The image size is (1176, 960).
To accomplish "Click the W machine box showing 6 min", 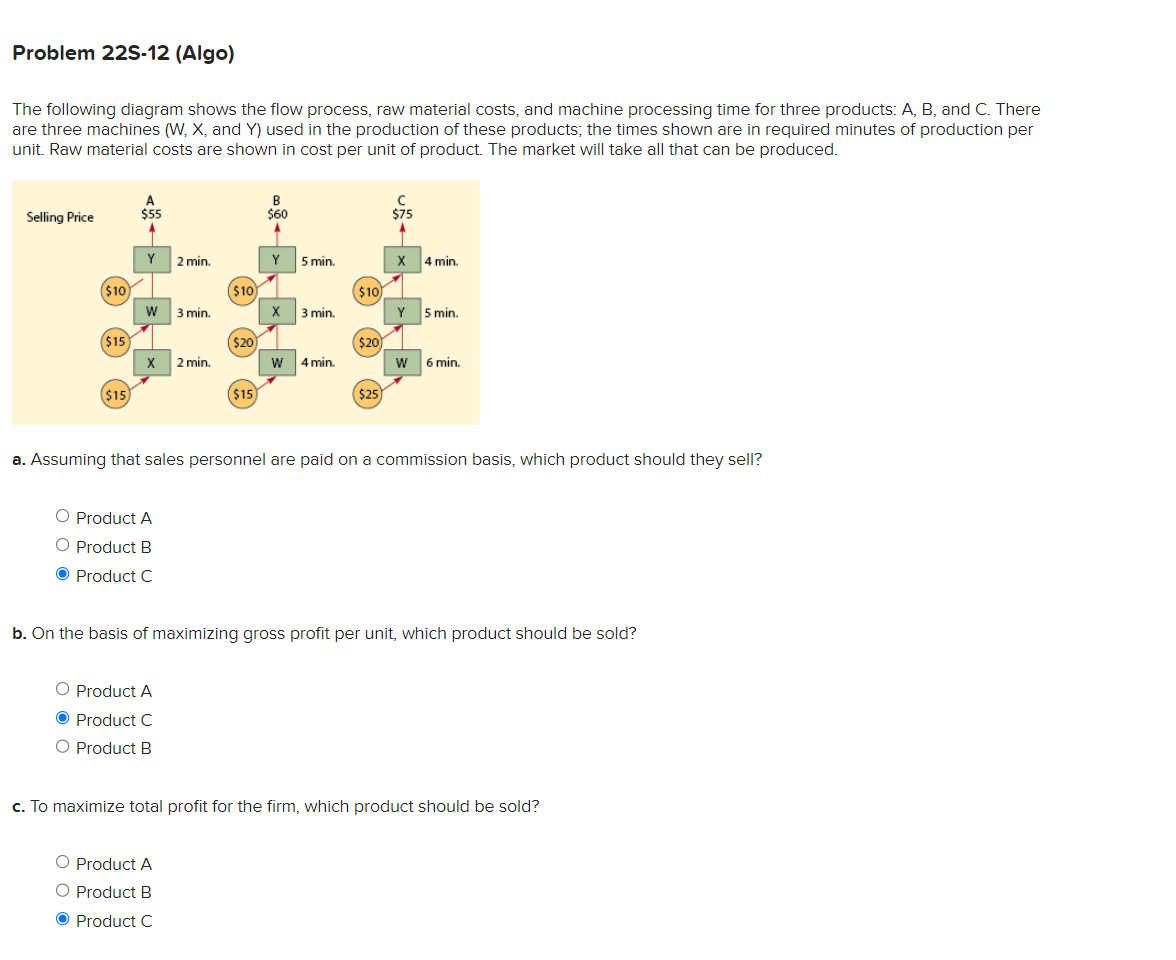I will [x=401, y=362].
